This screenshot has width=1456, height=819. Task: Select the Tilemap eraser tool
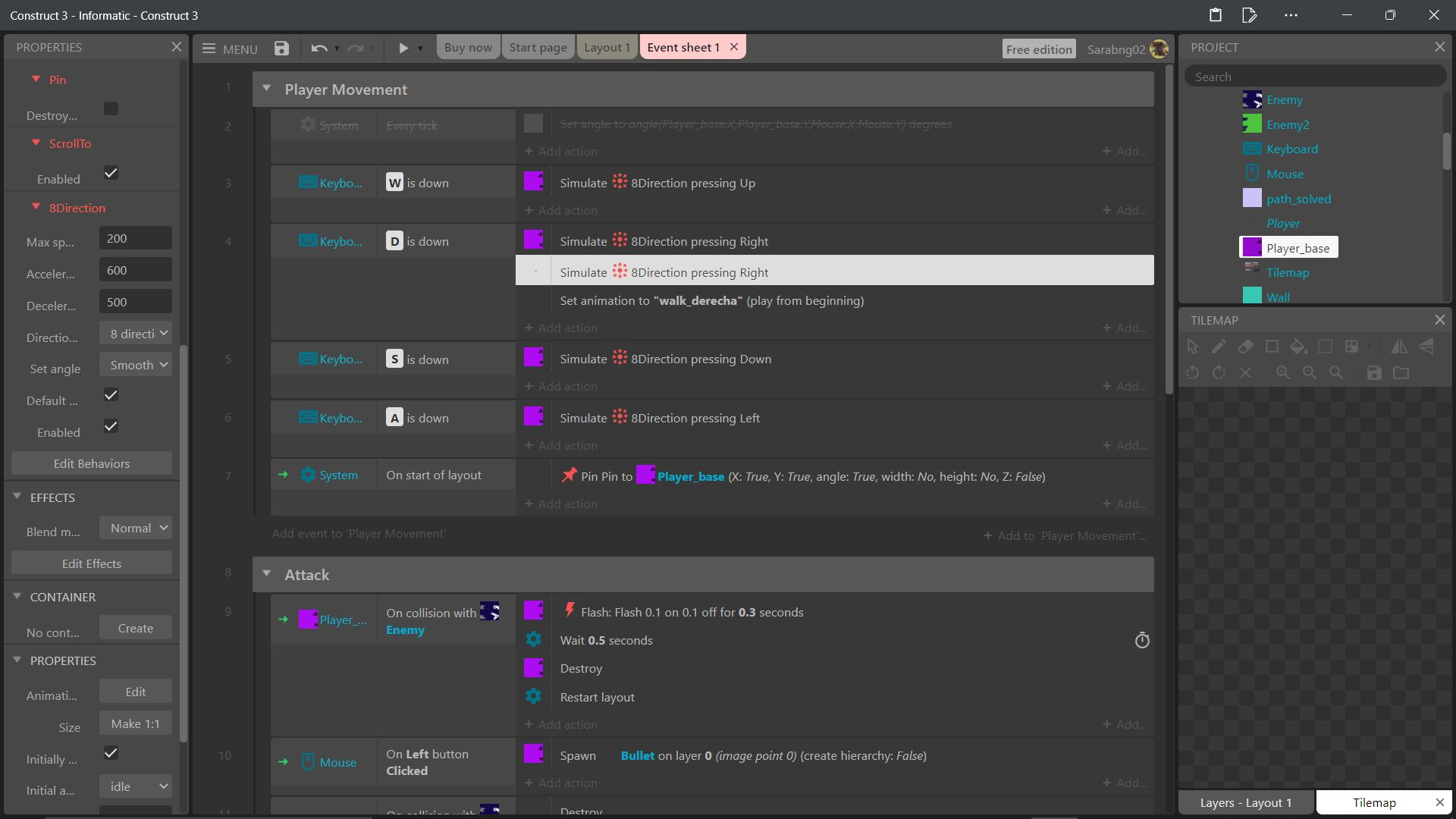pyautogui.click(x=1245, y=347)
